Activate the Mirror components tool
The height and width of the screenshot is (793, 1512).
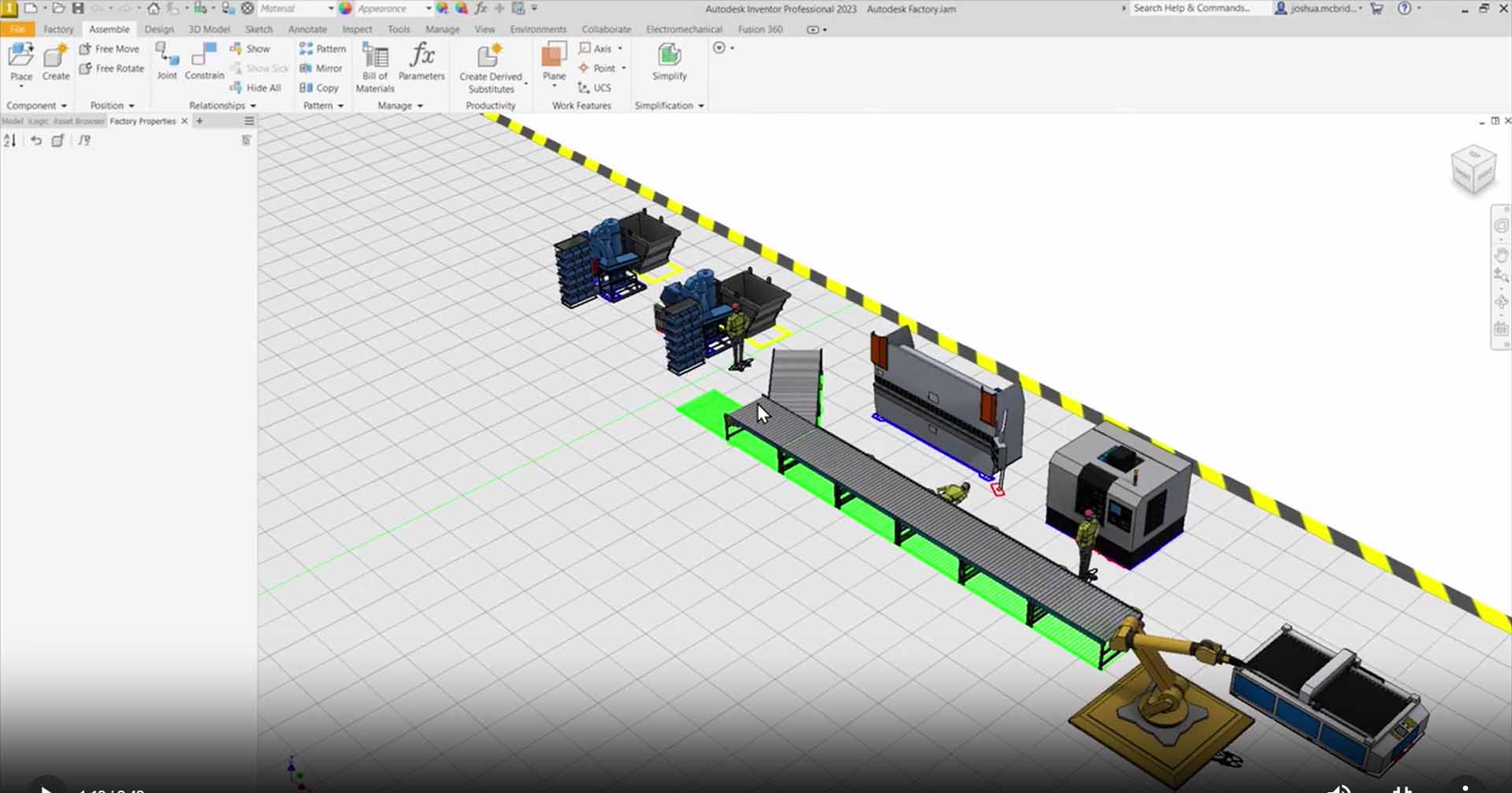coord(321,68)
